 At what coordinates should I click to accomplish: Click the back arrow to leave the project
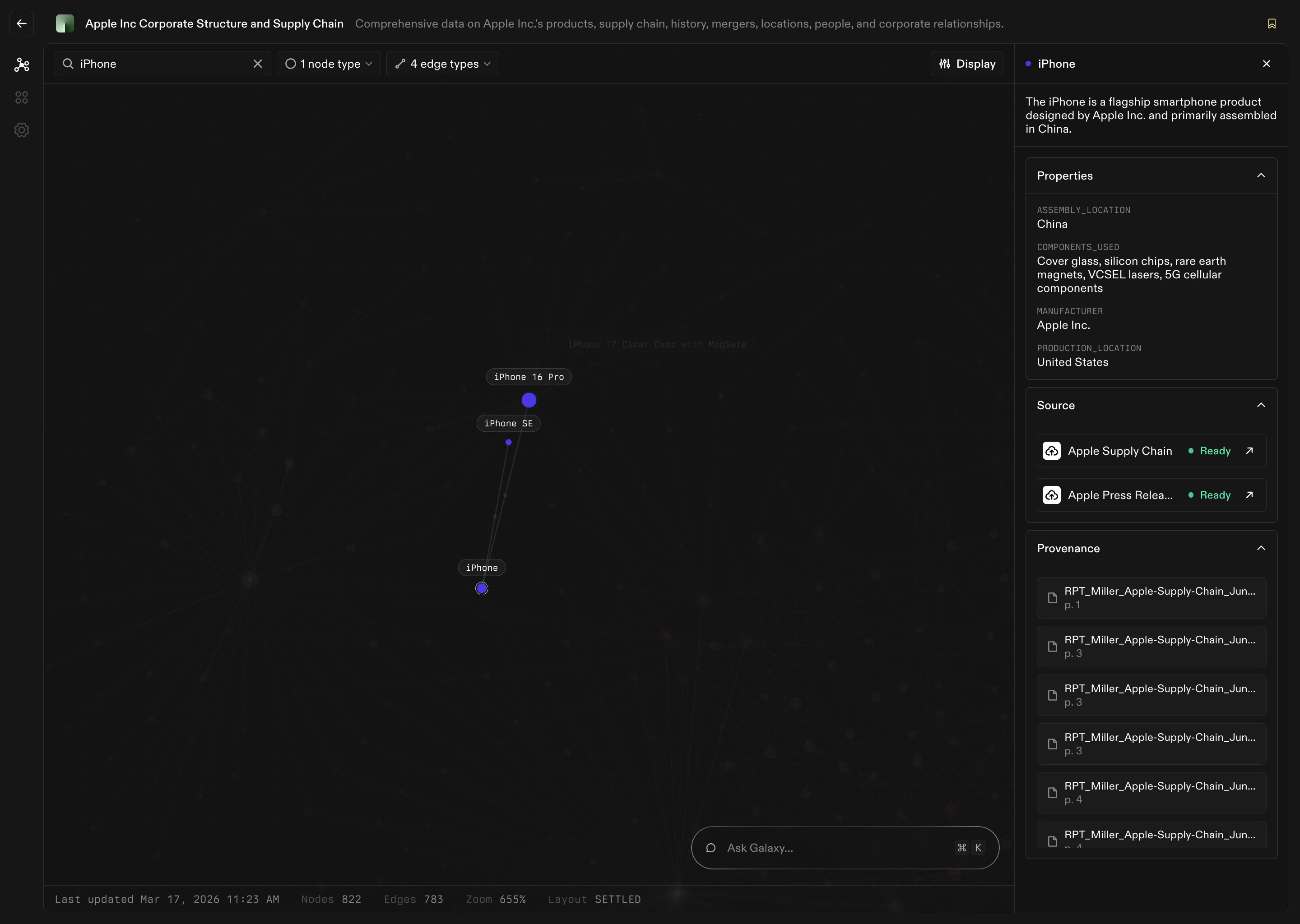(21, 23)
